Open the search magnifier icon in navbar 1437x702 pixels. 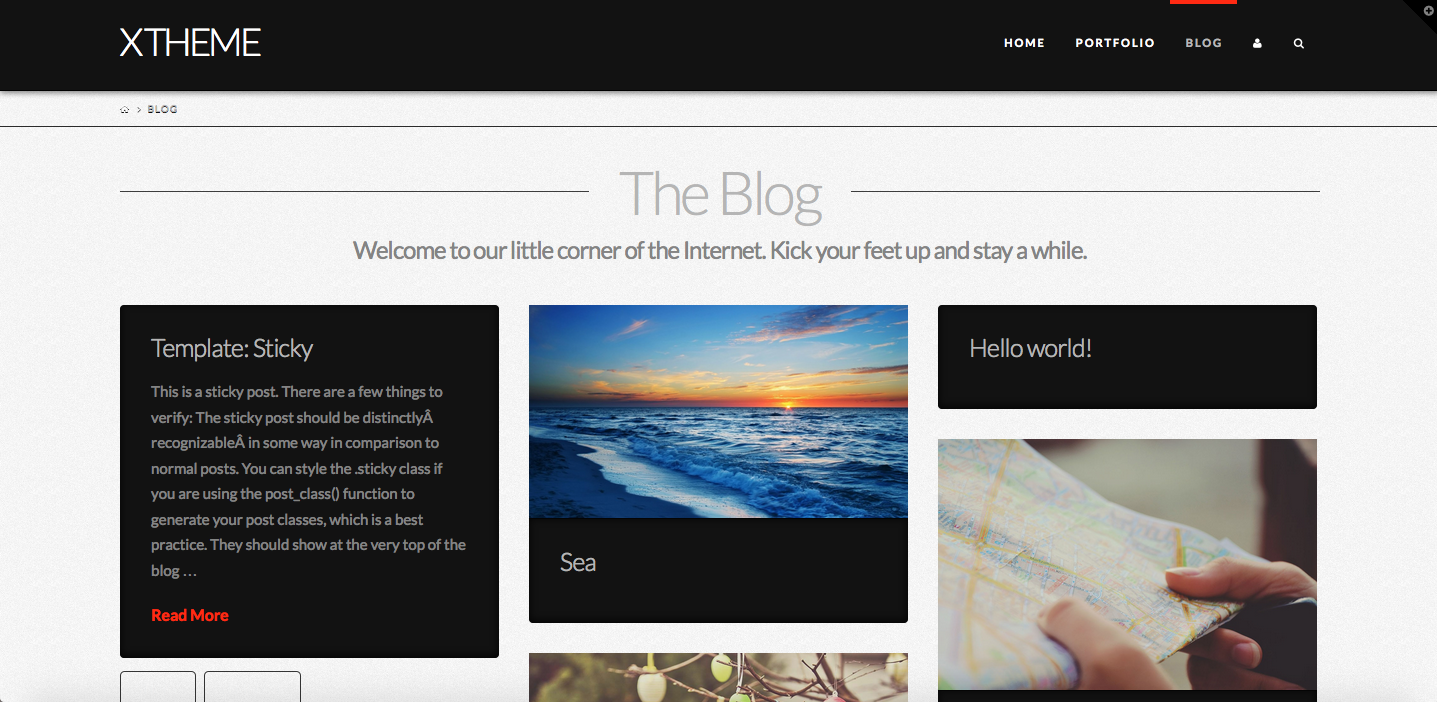pos(1298,44)
